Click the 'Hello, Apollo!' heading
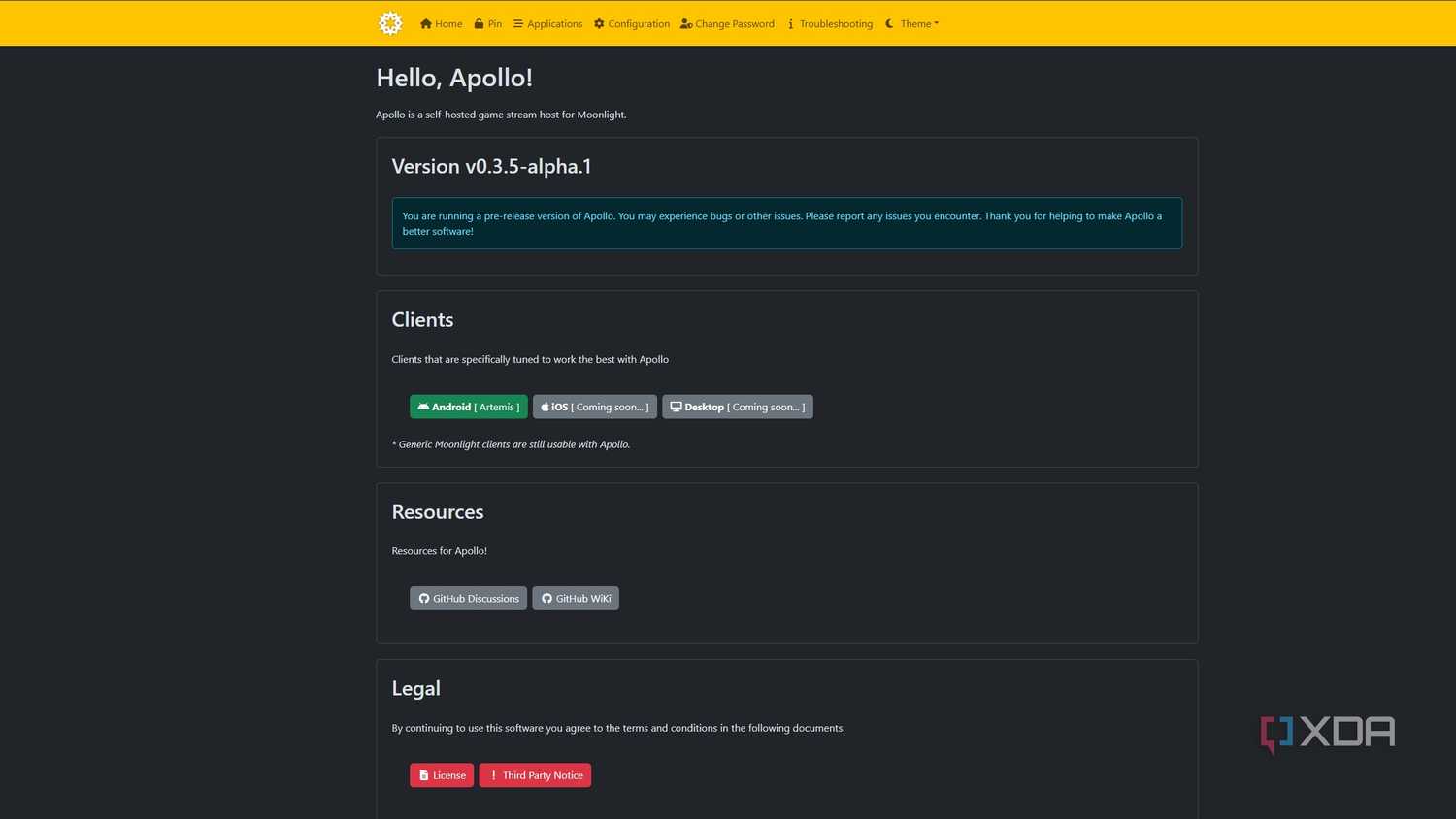The height and width of the screenshot is (819, 1456). pyautogui.click(x=454, y=78)
